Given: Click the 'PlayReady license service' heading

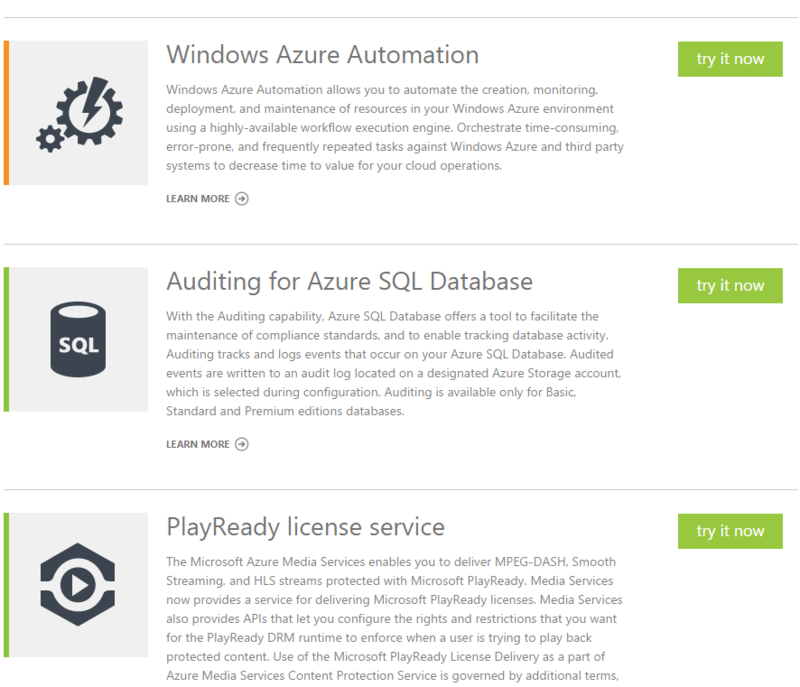Looking at the screenshot, I should pos(306,527).
